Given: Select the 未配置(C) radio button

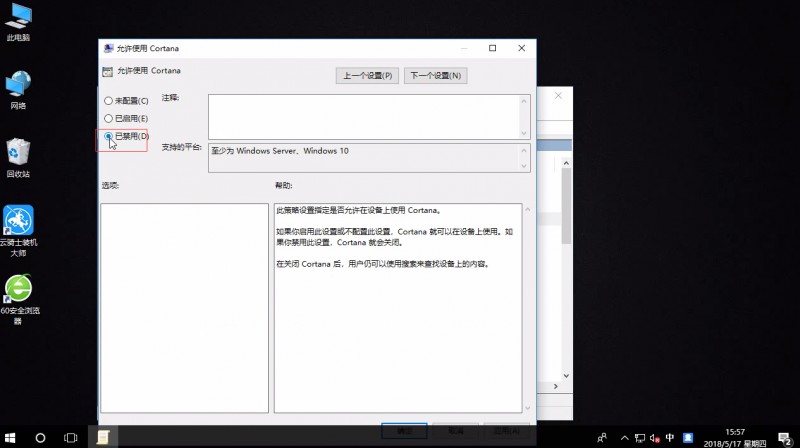Looking at the screenshot, I should (x=108, y=101).
